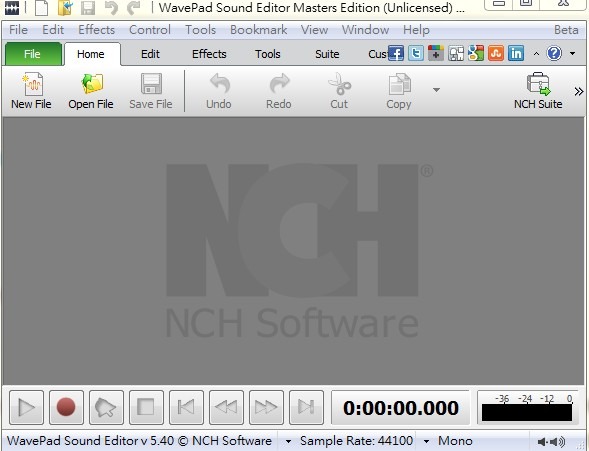Open the View menu
Screen dimensions: 589x451
314,30
